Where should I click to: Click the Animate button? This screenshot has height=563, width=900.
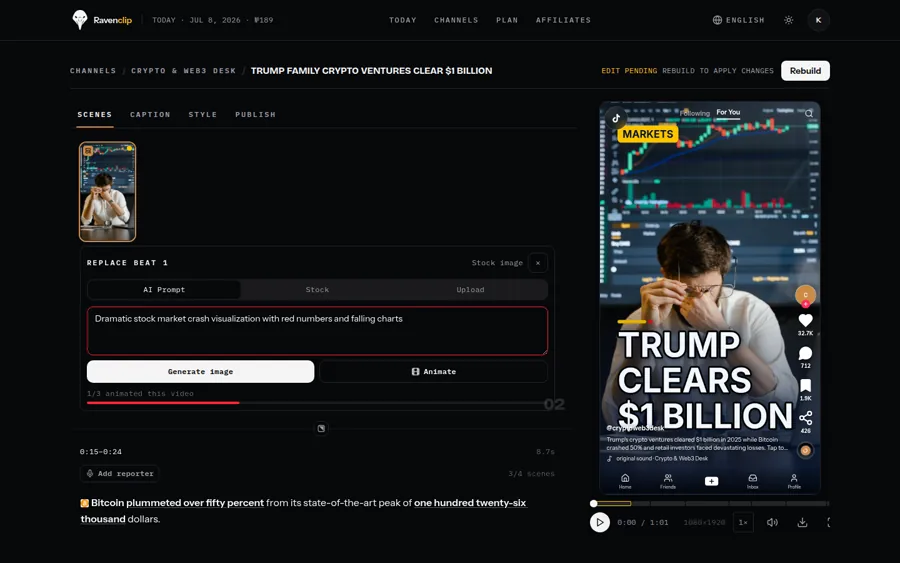coord(433,371)
